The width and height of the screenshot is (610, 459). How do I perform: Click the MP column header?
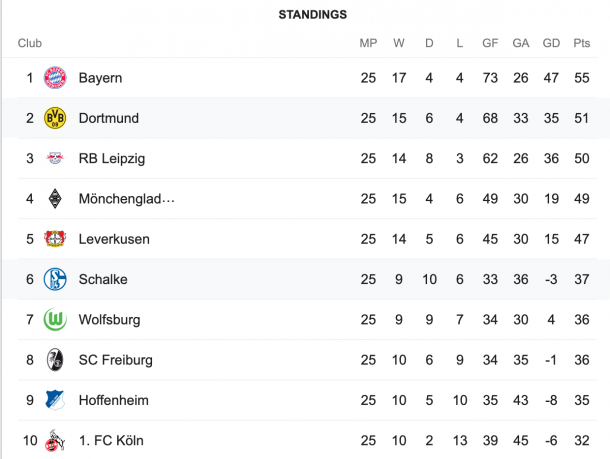tap(368, 43)
